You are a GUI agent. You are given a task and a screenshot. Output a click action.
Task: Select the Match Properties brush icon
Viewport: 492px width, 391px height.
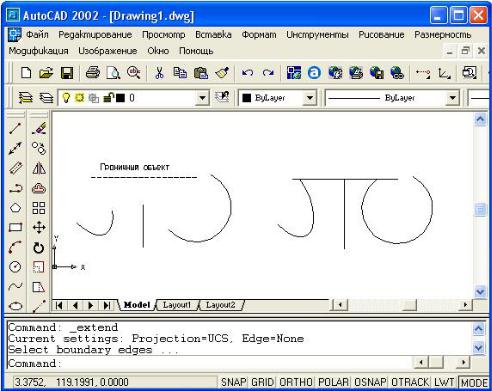[222, 73]
